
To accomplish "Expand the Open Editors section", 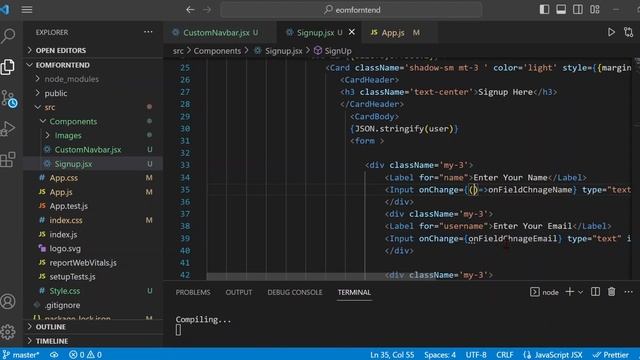I will tap(60, 51).
